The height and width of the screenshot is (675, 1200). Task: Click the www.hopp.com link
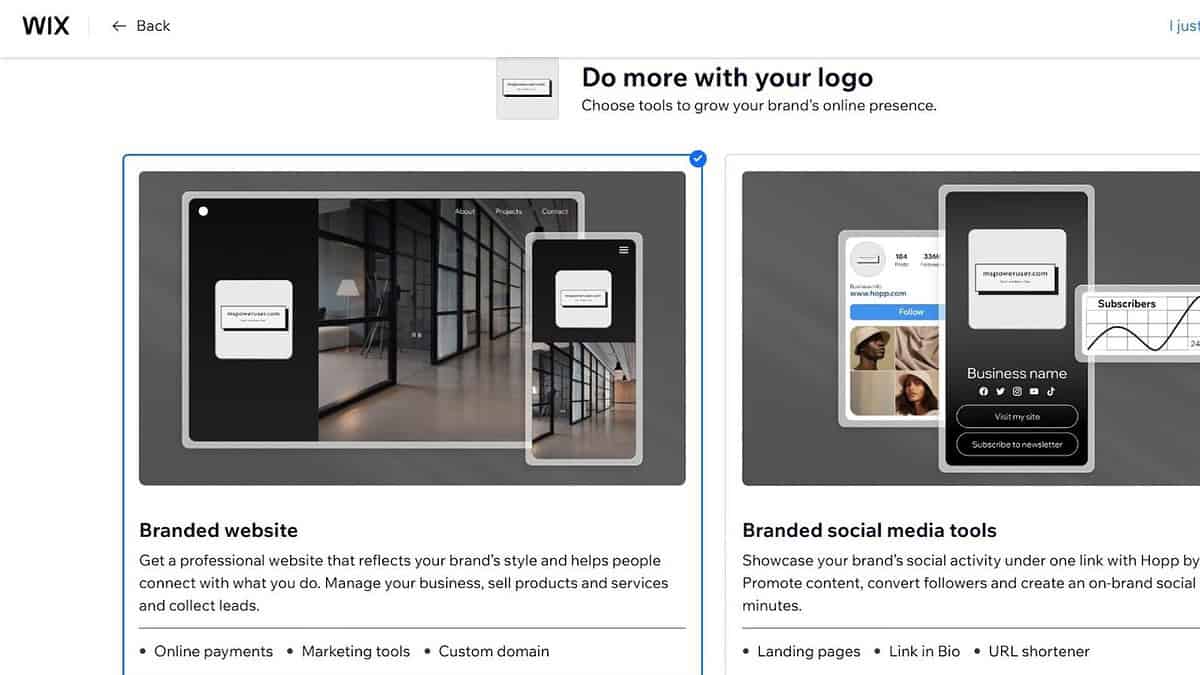pos(878,294)
